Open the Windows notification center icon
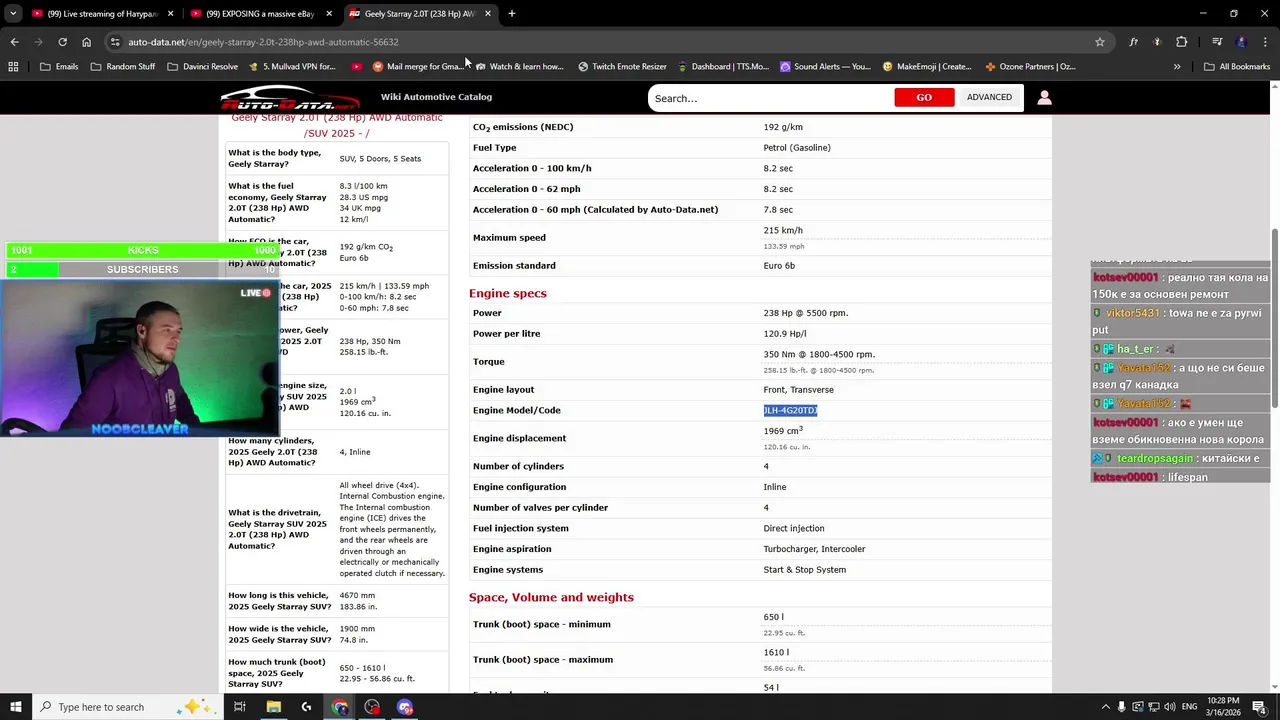The height and width of the screenshot is (720, 1280). pyautogui.click(x=1259, y=707)
